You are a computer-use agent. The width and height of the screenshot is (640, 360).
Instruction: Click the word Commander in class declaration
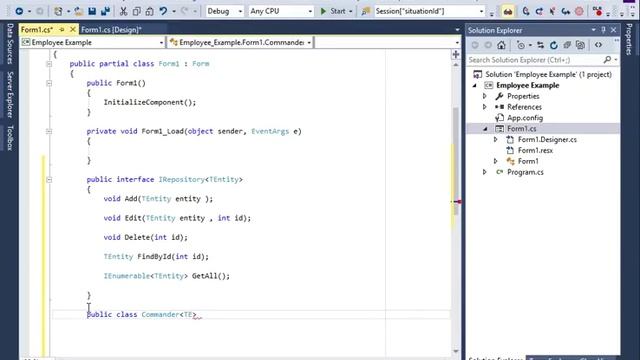click(160, 315)
